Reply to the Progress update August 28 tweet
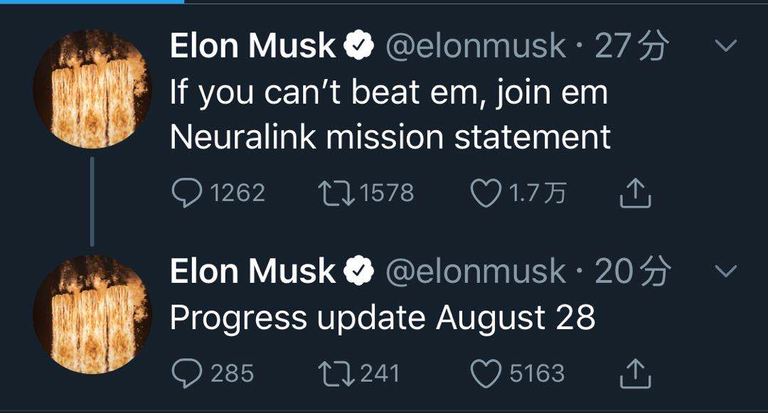768x413 pixels. tap(187, 374)
